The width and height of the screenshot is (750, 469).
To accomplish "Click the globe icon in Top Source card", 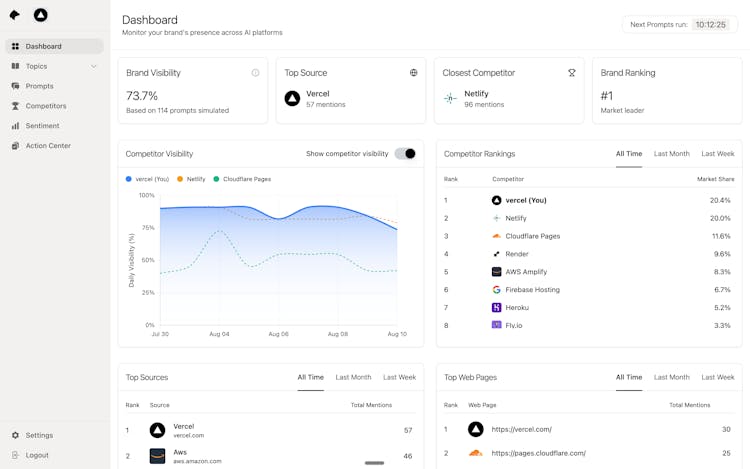I will point(413,73).
